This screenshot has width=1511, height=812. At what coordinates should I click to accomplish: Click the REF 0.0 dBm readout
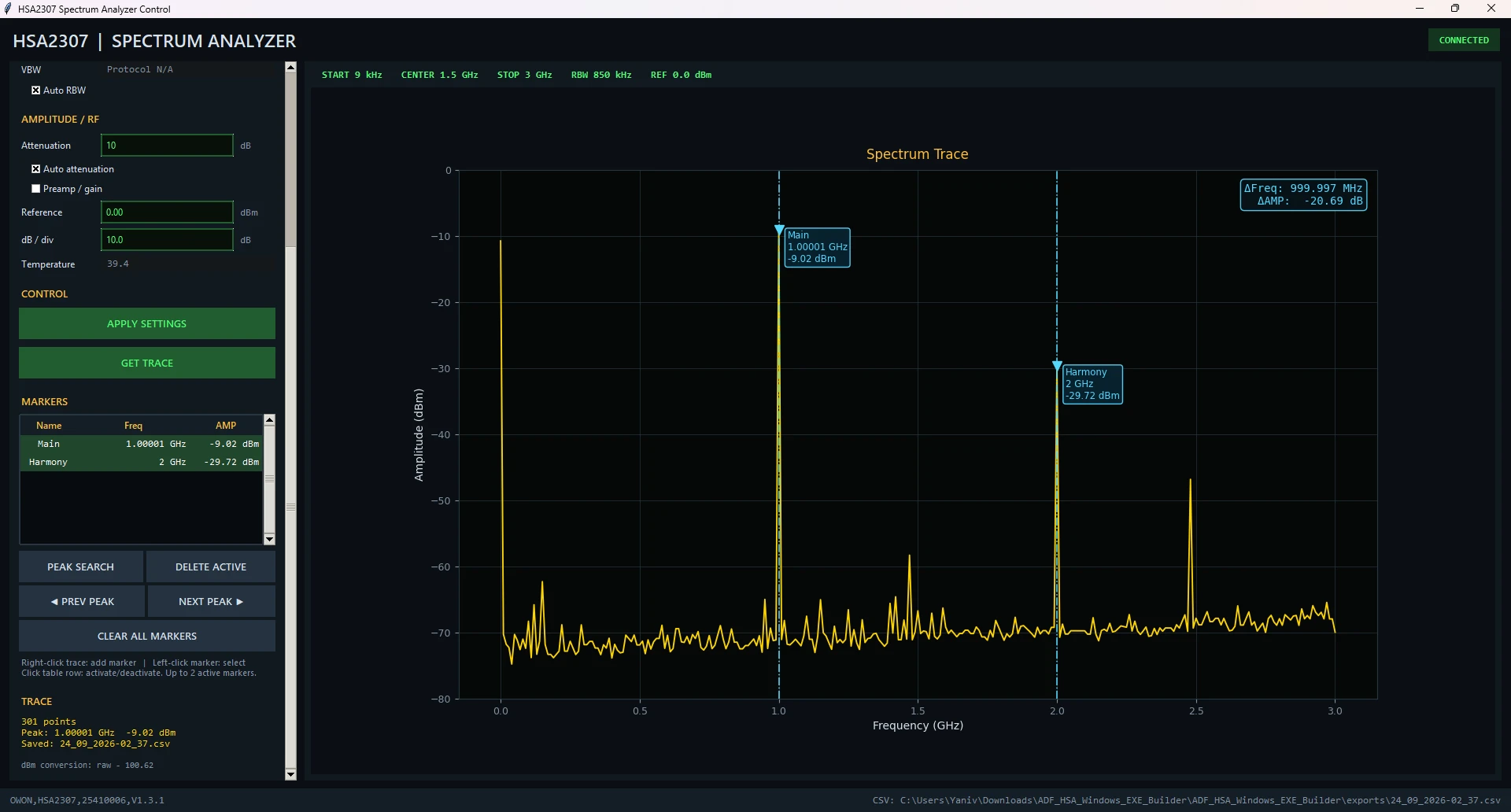click(681, 75)
